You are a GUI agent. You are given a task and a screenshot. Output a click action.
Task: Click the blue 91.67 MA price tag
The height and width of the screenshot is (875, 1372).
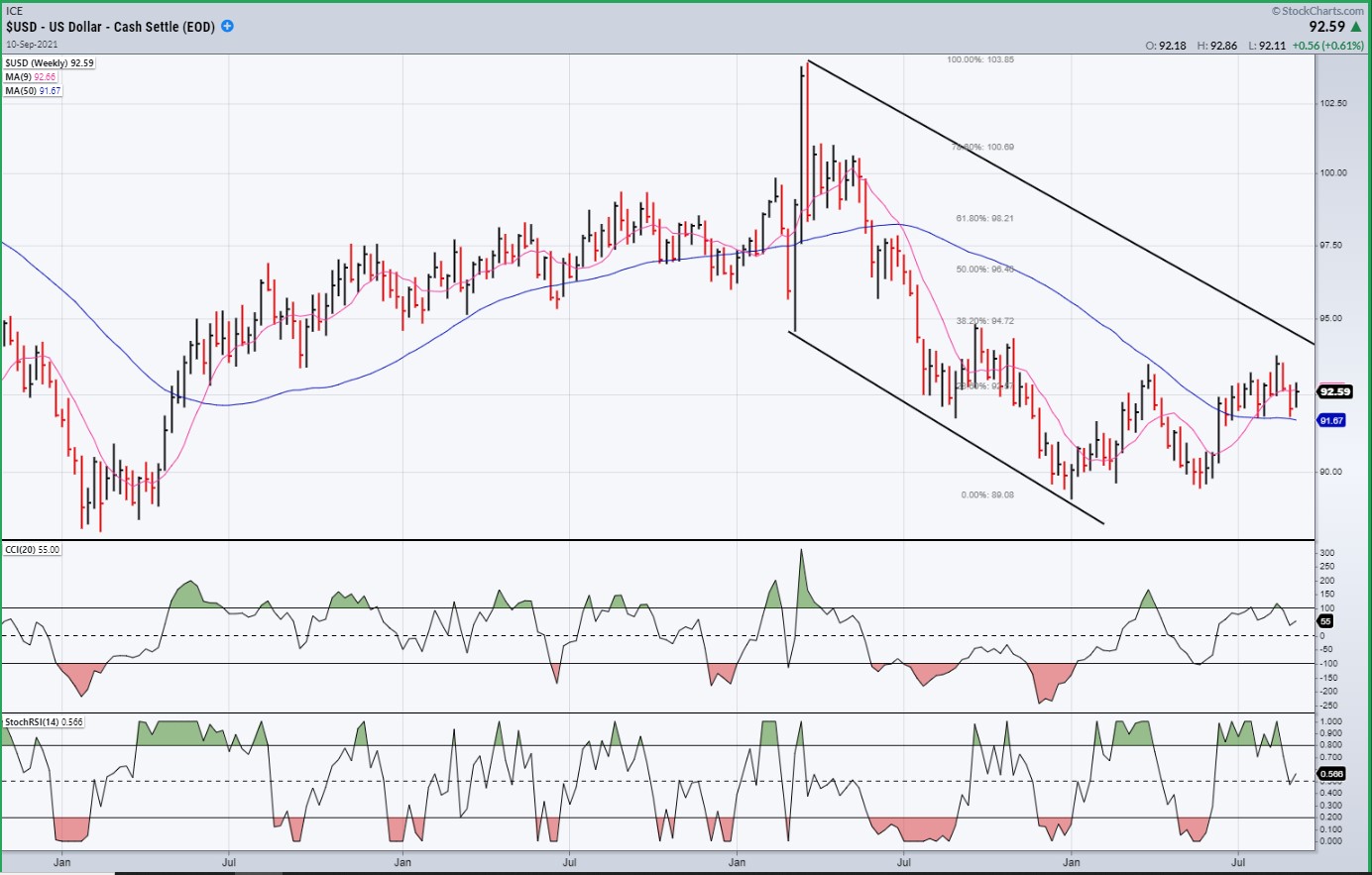pyautogui.click(x=1331, y=421)
